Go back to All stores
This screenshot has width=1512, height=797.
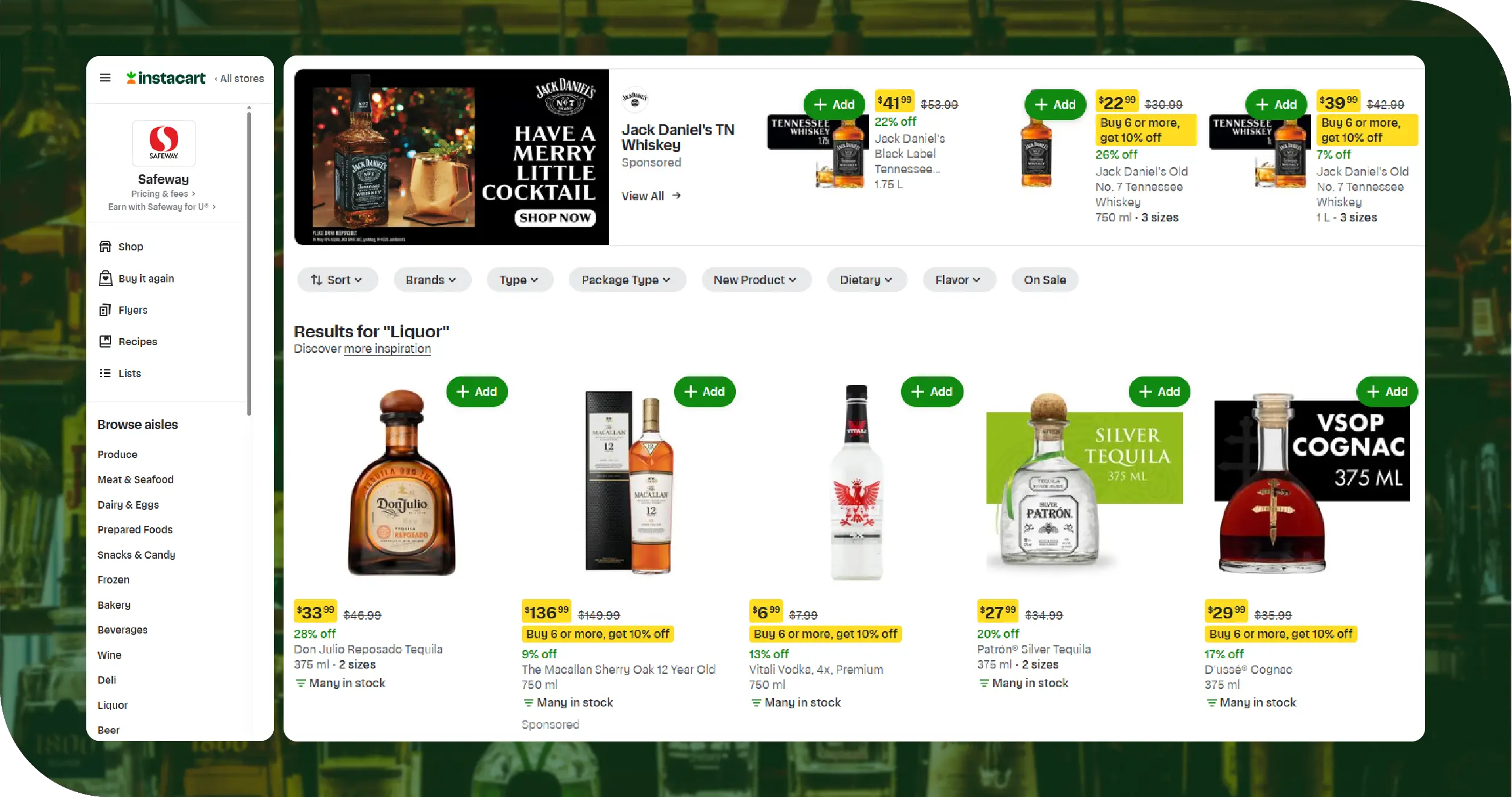240,78
